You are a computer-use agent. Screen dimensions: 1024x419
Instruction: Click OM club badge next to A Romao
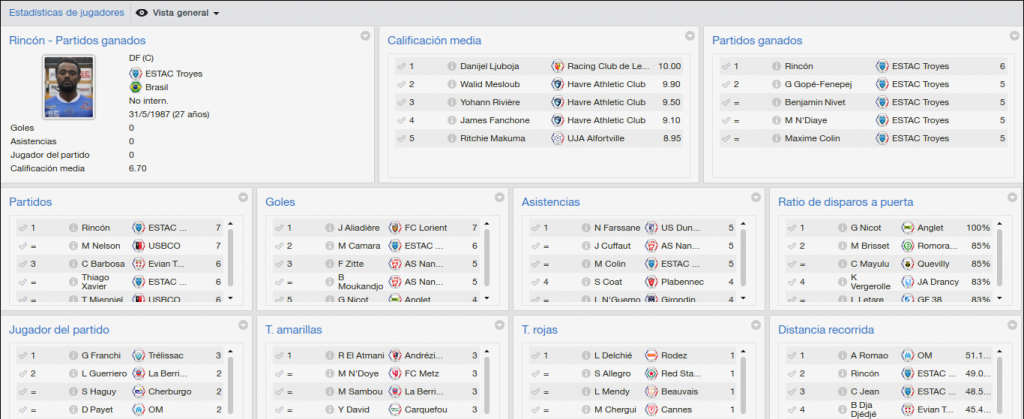907,356
